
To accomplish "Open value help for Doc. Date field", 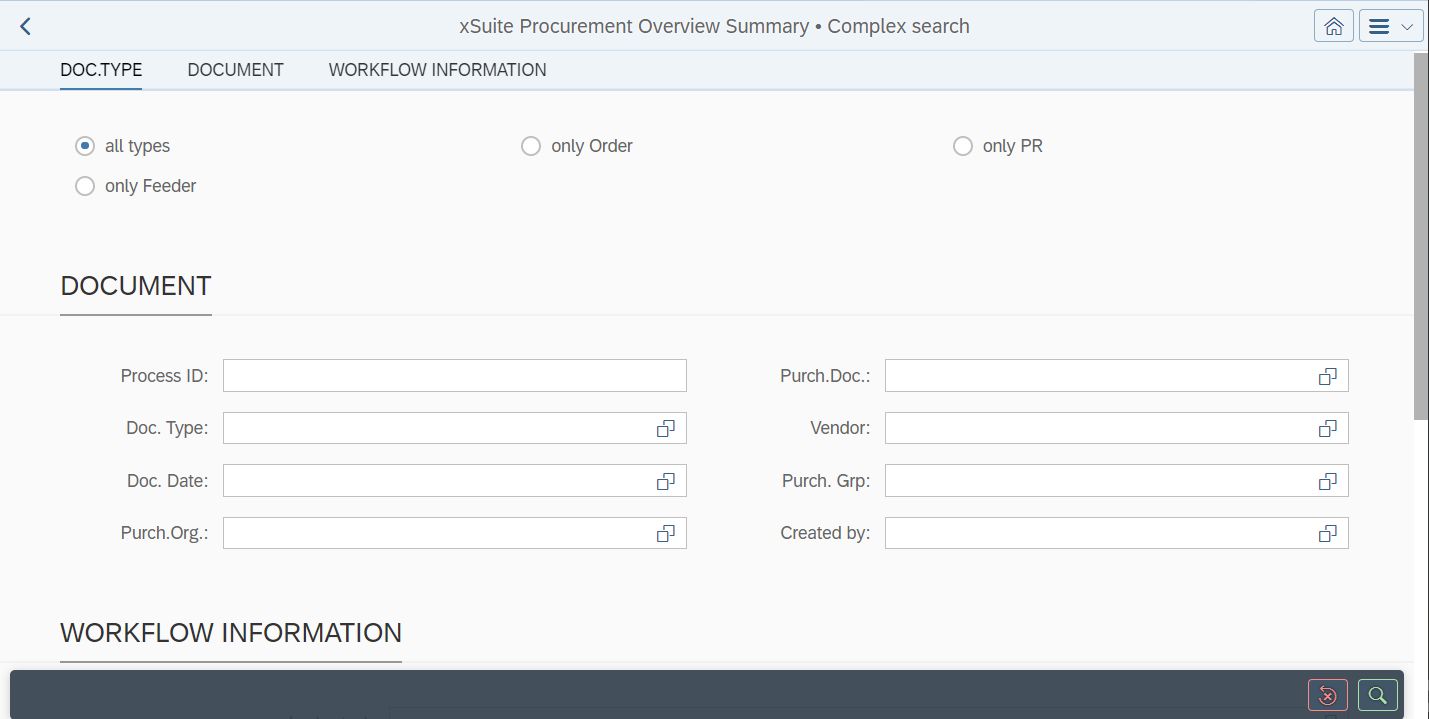I will pos(665,480).
